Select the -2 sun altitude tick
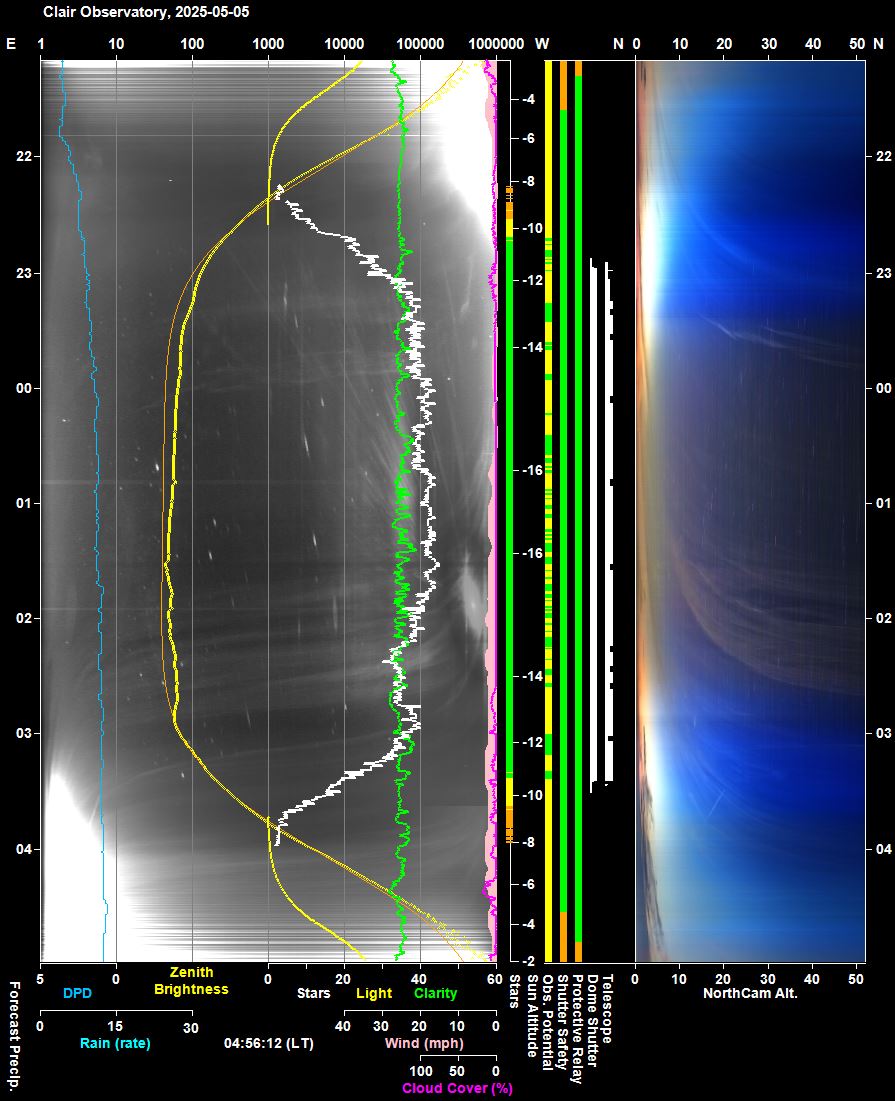 529,961
